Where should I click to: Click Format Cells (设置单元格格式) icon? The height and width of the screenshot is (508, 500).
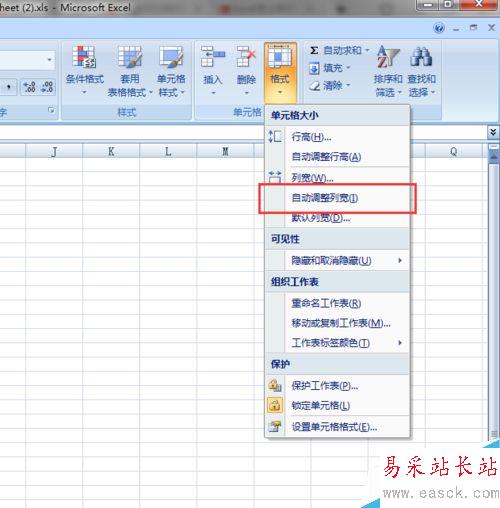[275, 426]
